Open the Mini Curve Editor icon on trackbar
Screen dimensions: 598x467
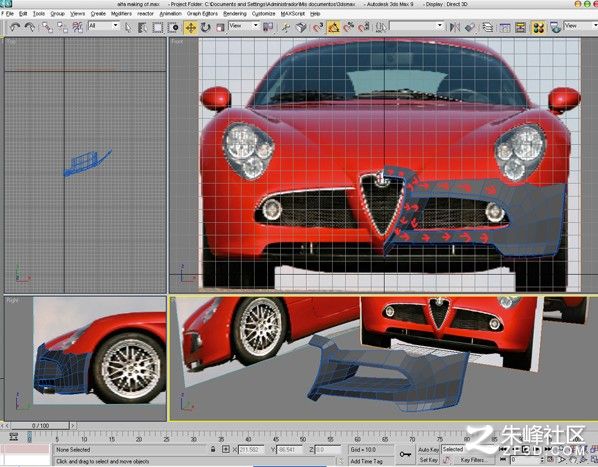(14, 437)
